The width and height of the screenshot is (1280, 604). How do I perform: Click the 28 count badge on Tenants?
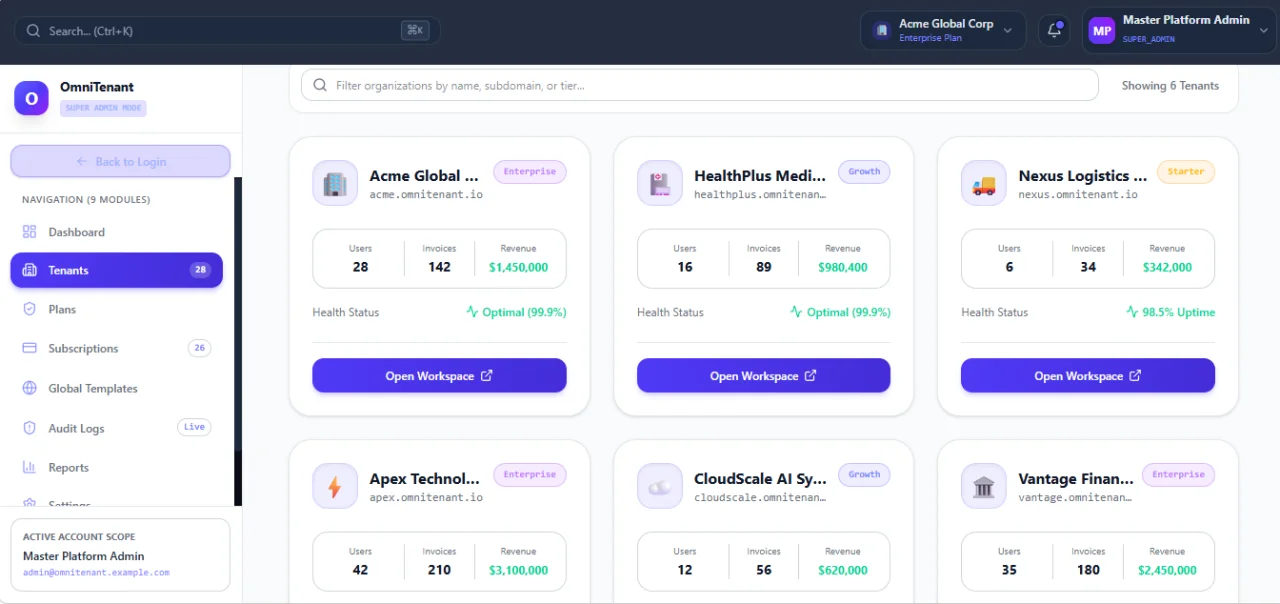200,270
